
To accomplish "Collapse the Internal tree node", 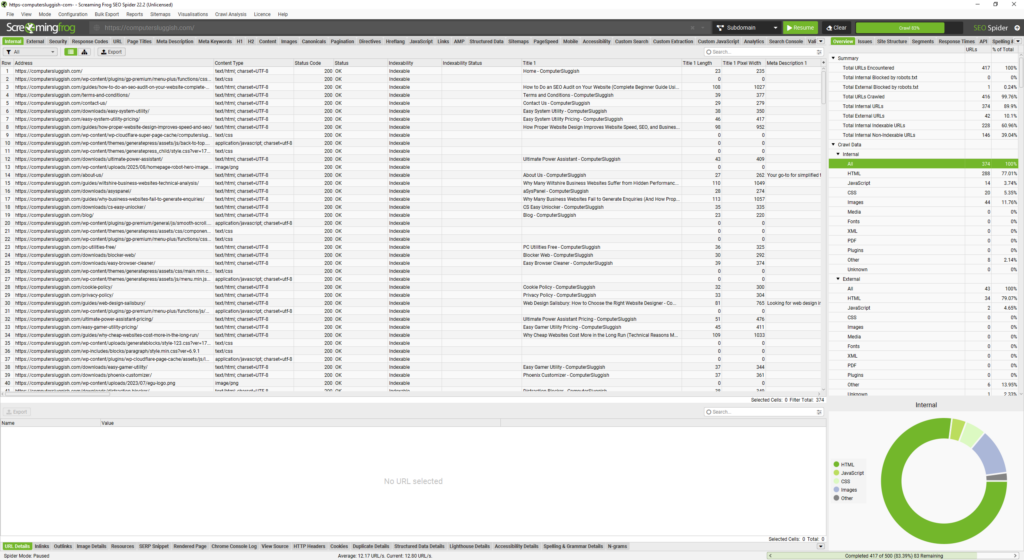I will point(839,154).
